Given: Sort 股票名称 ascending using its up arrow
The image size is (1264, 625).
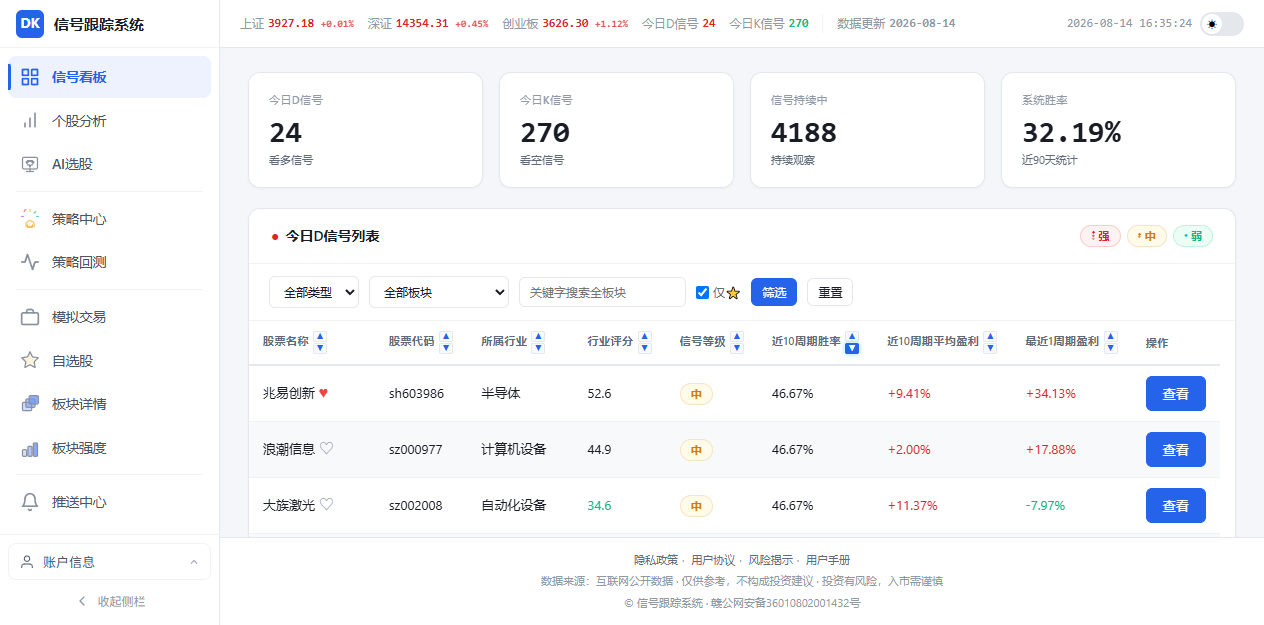Looking at the screenshot, I should pyautogui.click(x=320, y=337).
